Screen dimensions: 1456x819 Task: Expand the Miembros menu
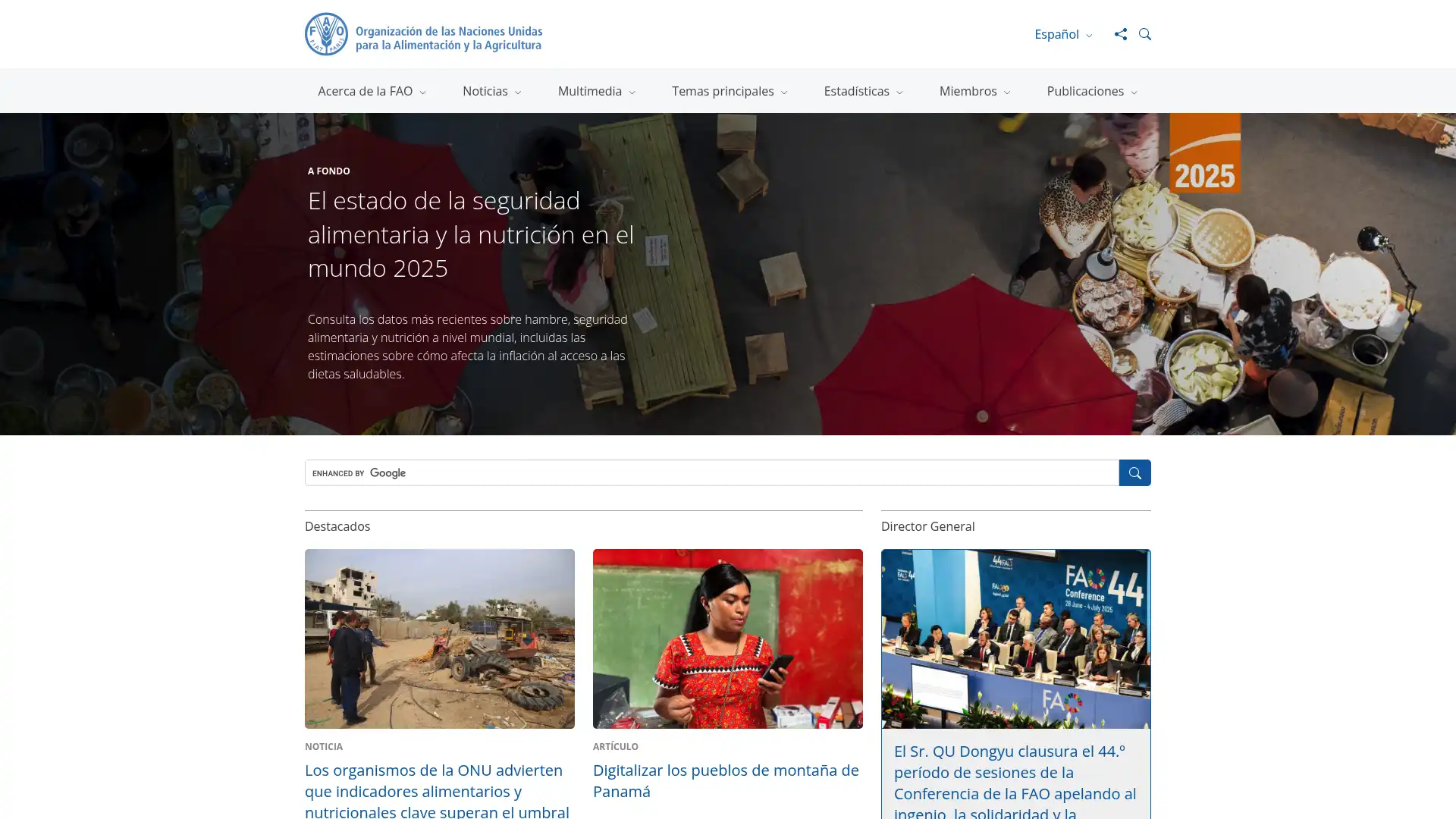974,91
